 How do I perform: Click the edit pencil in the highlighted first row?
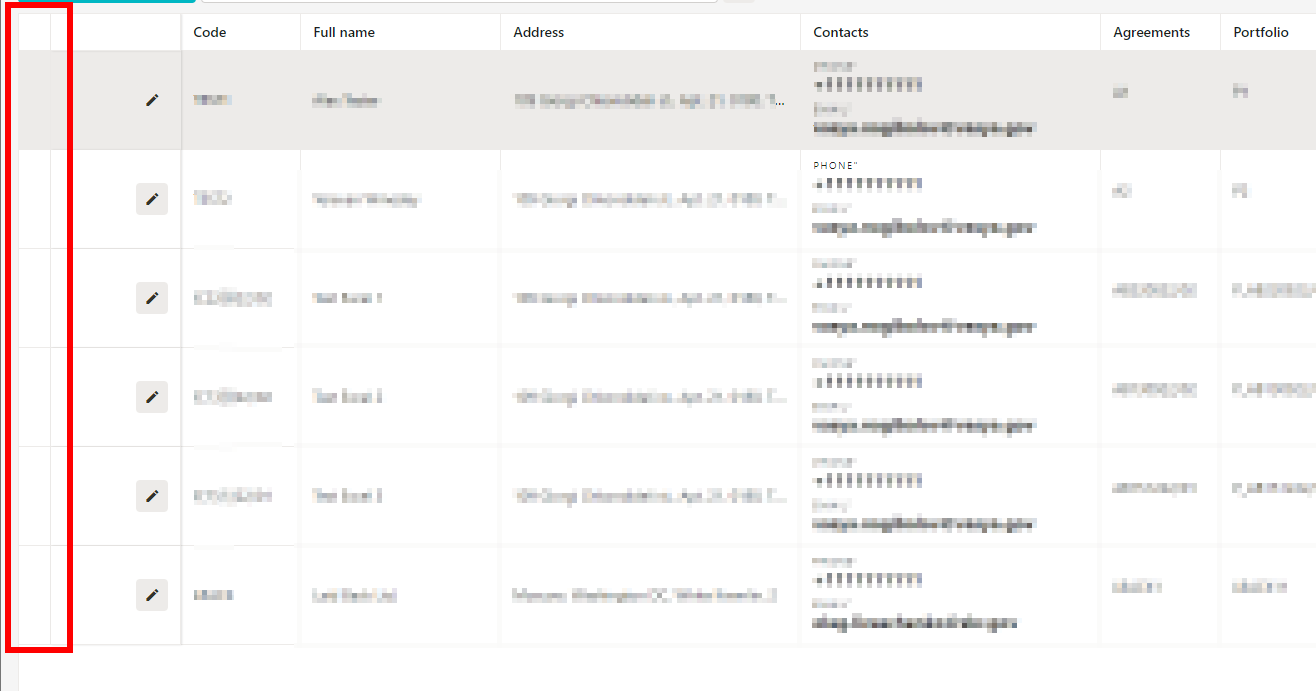tap(152, 100)
